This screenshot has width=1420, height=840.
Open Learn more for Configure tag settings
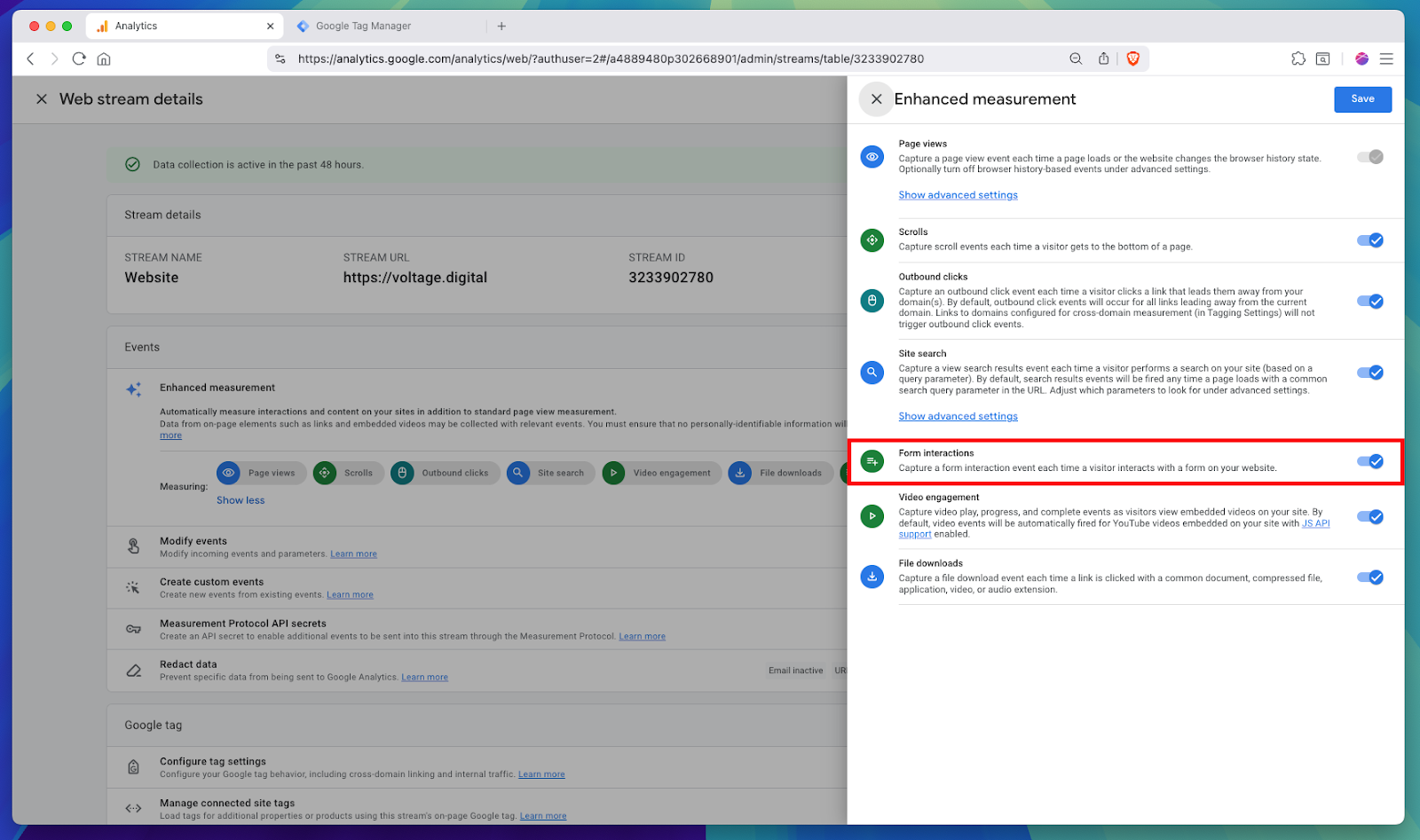click(541, 774)
